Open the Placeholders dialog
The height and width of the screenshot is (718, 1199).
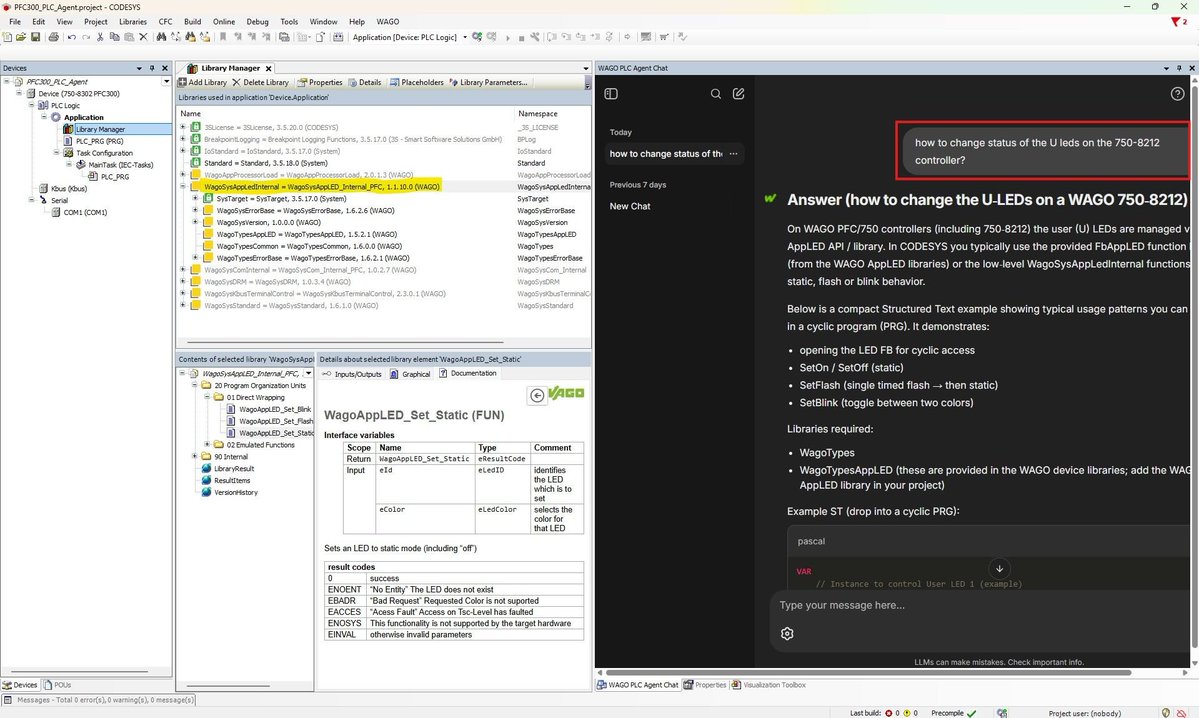416,83
